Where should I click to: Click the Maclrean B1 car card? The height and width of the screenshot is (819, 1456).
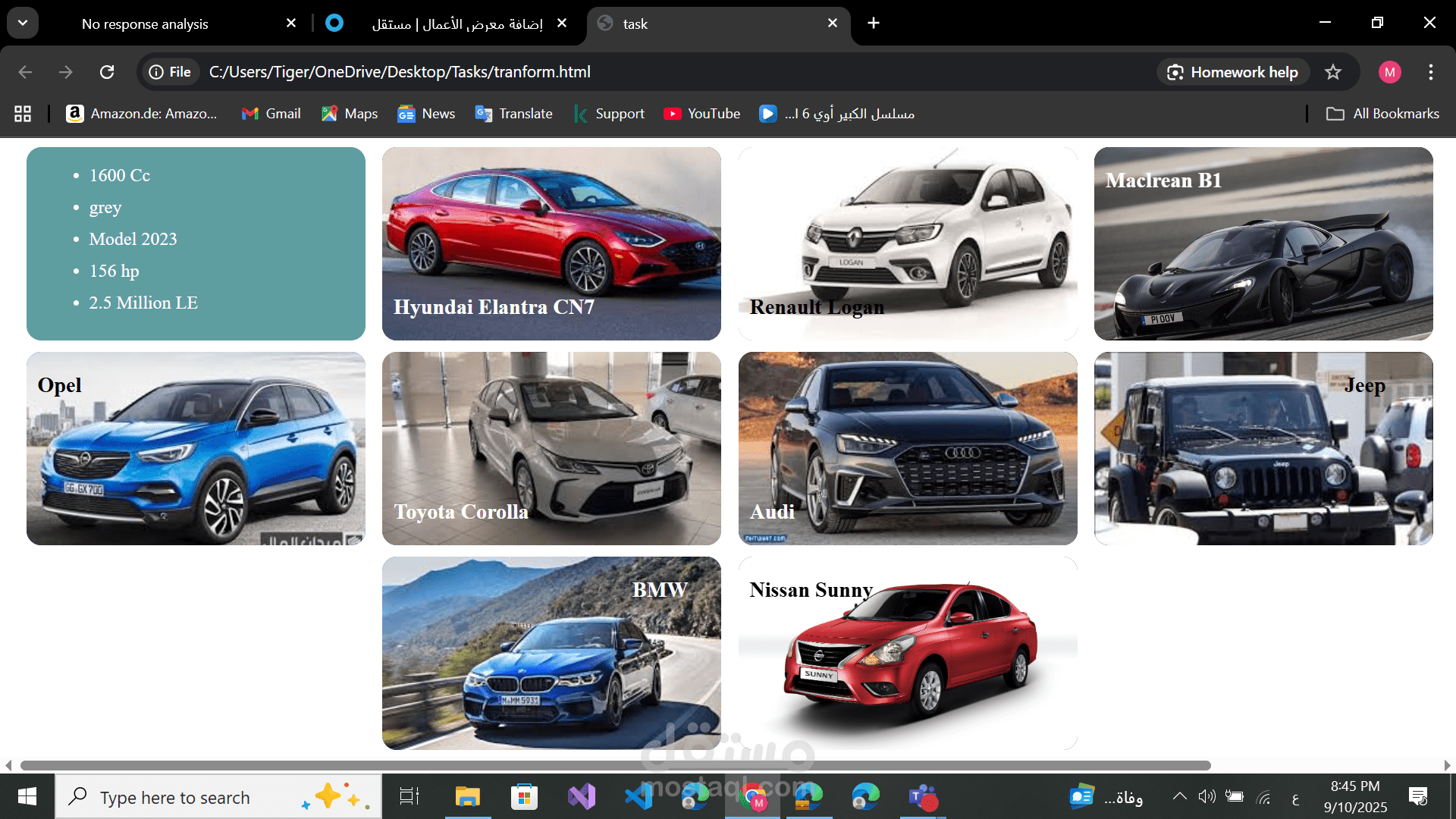(x=1263, y=243)
